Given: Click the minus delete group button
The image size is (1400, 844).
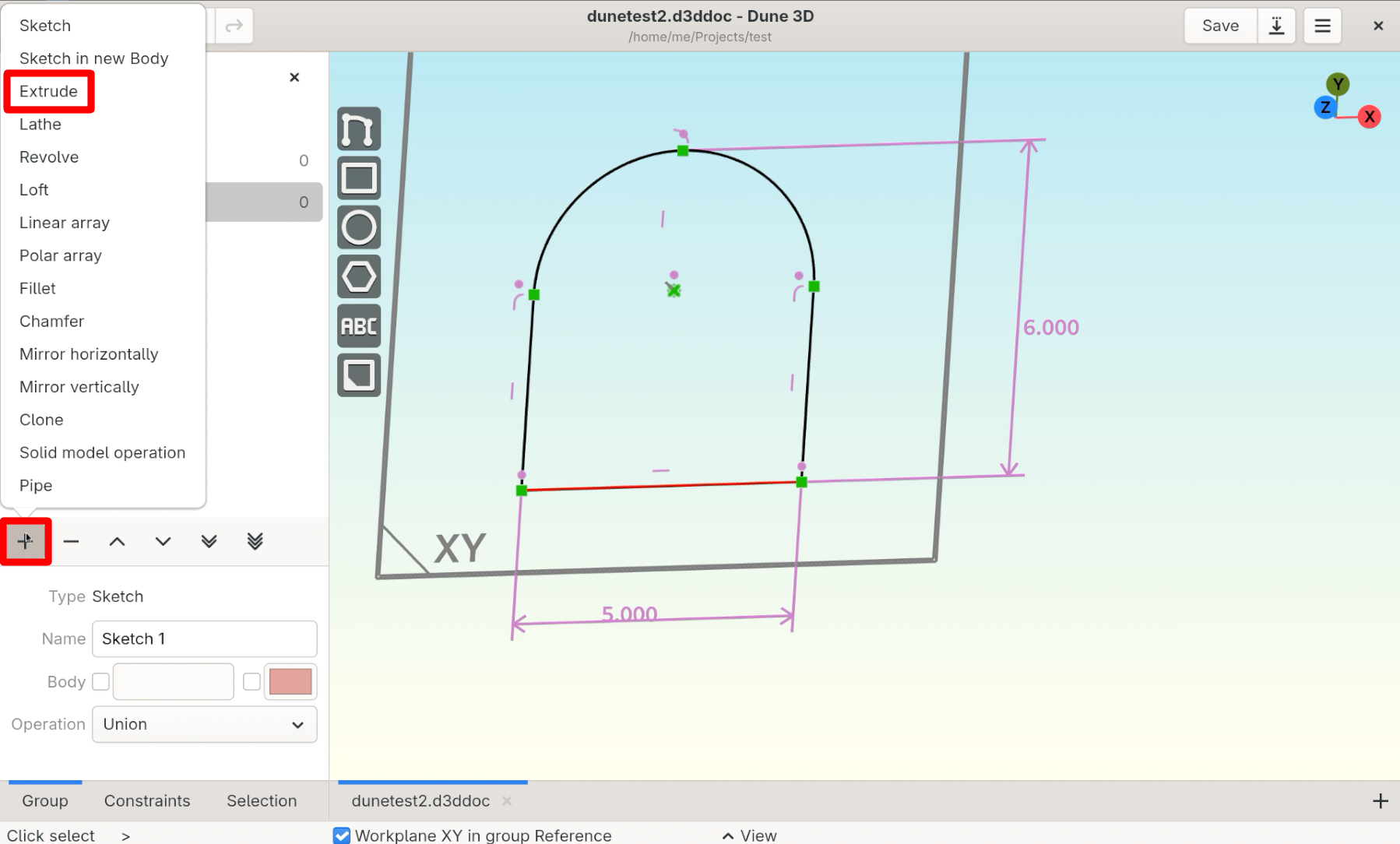Looking at the screenshot, I should pyautogui.click(x=72, y=541).
